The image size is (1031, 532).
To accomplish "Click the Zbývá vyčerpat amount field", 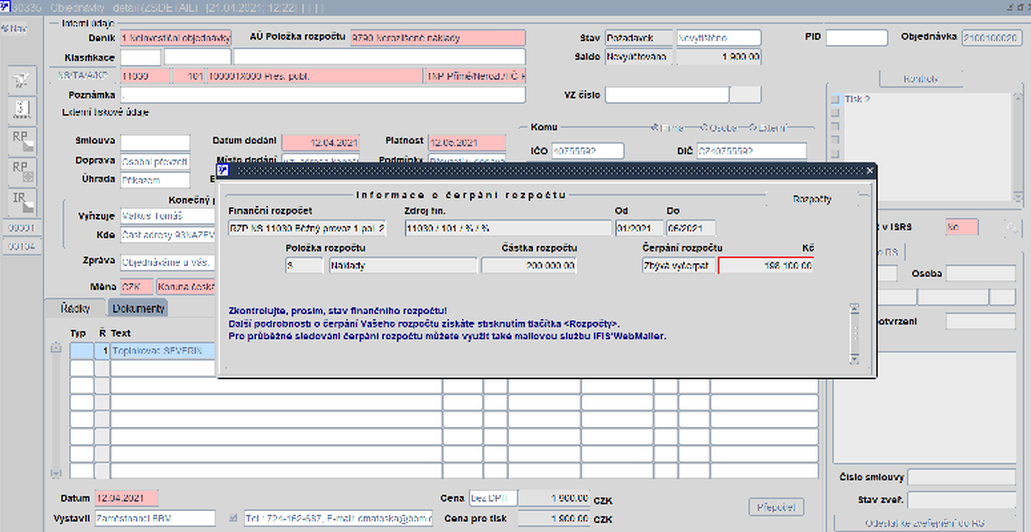I will coord(766,266).
